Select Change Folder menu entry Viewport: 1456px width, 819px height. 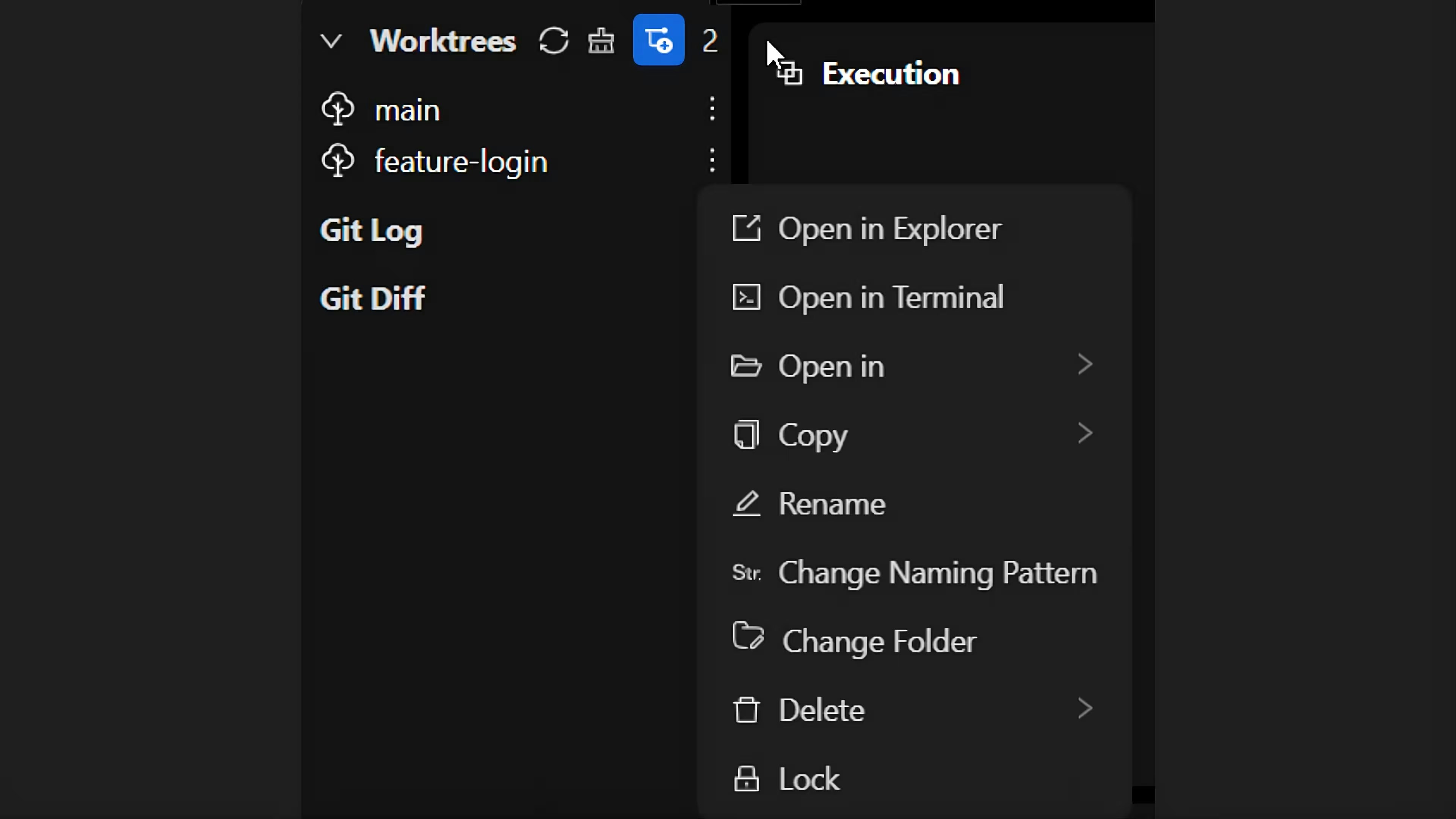click(x=879, y=642)
